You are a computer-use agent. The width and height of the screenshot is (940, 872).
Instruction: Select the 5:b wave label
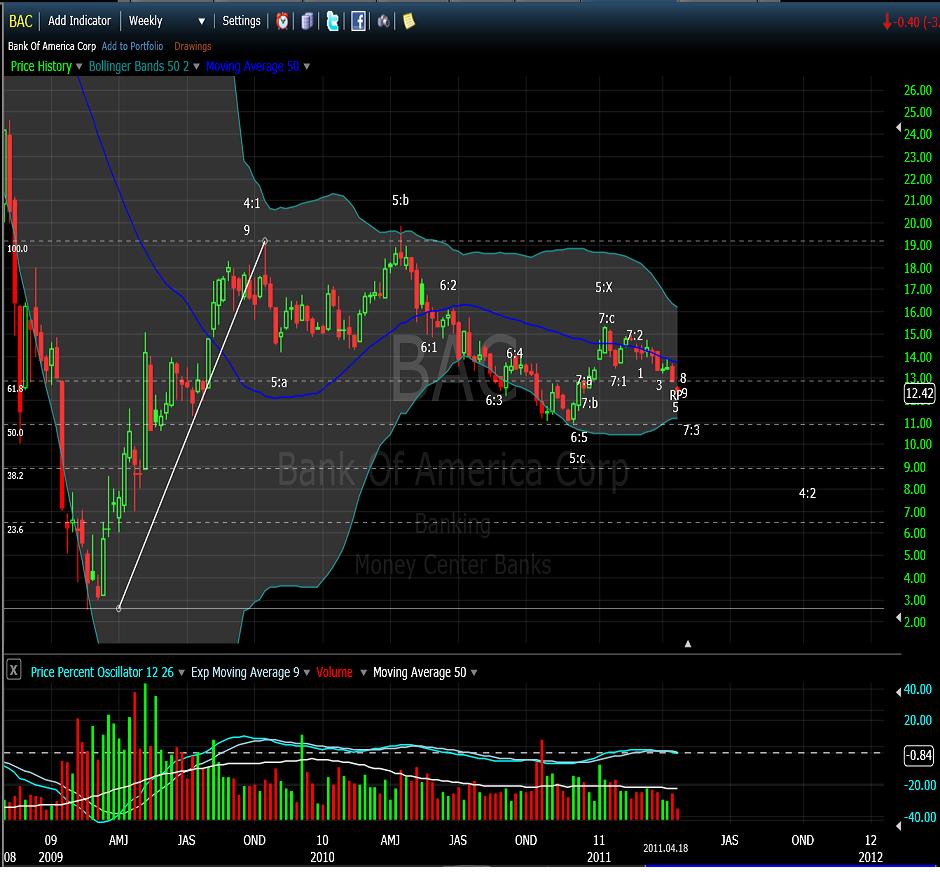point(400,200)
